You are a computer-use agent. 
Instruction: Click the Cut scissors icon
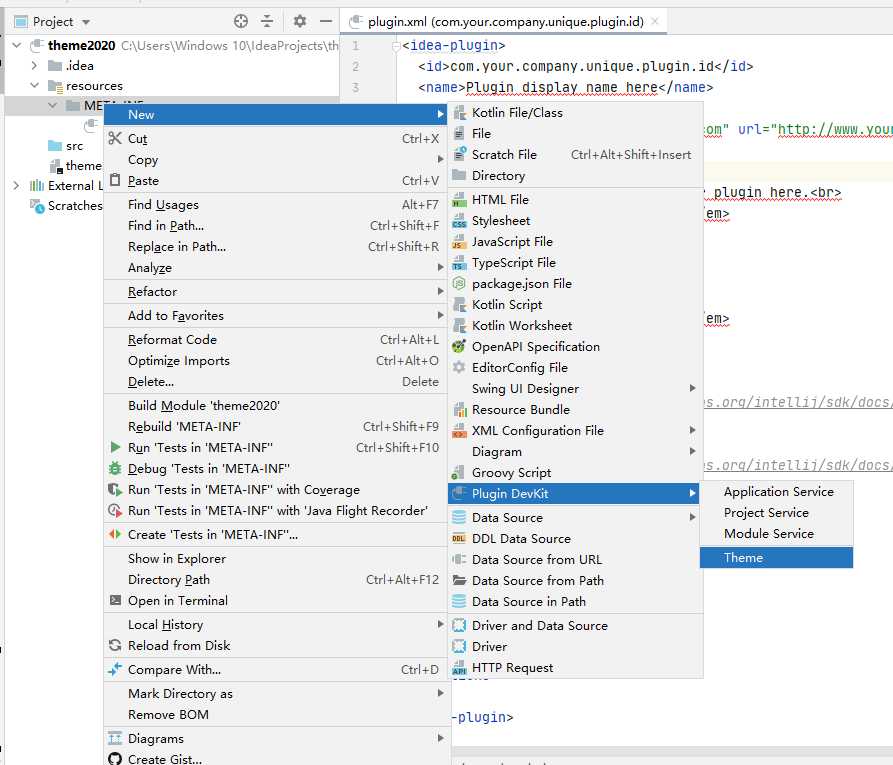(115, 138)
